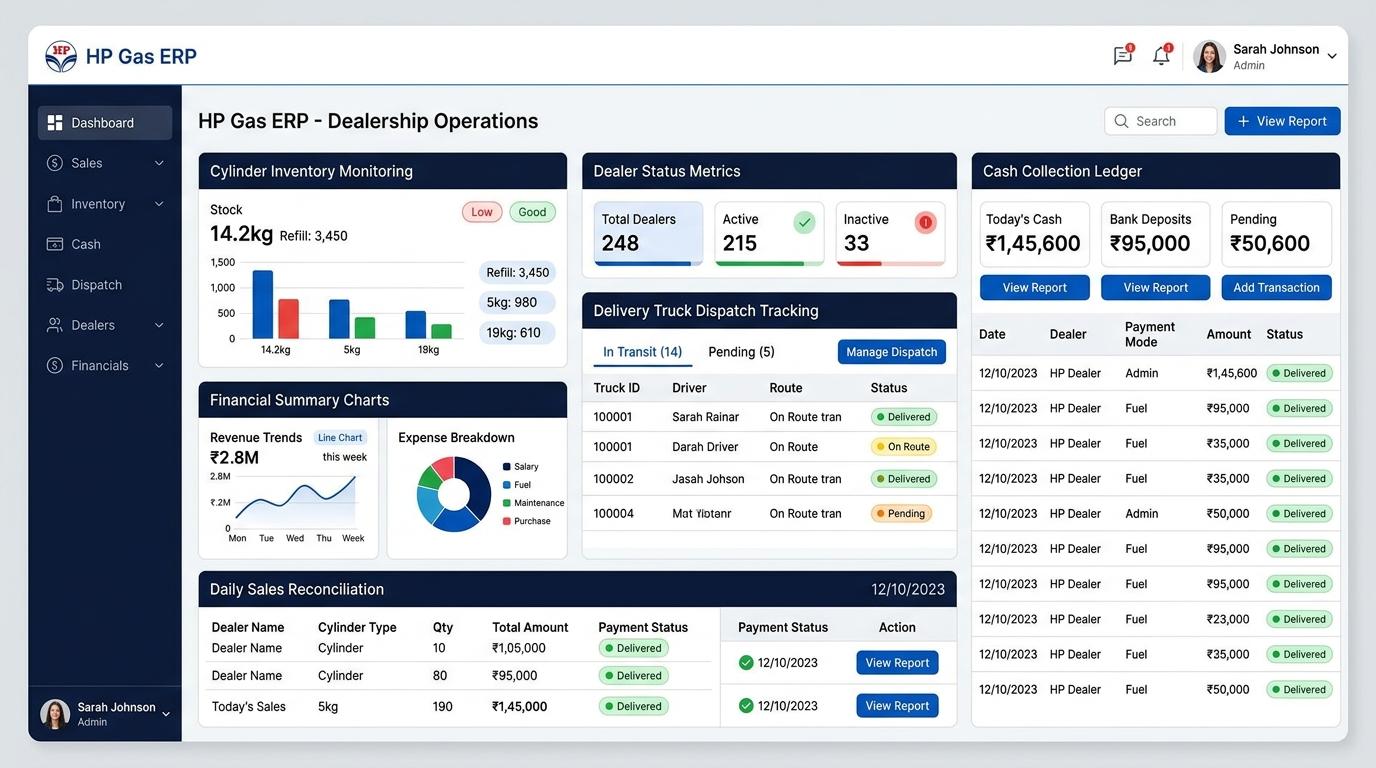The height and width of the screenshot is (768, 1376).
Task: Expand the Inventory submenu chevron
Action: tap(159, 204)
